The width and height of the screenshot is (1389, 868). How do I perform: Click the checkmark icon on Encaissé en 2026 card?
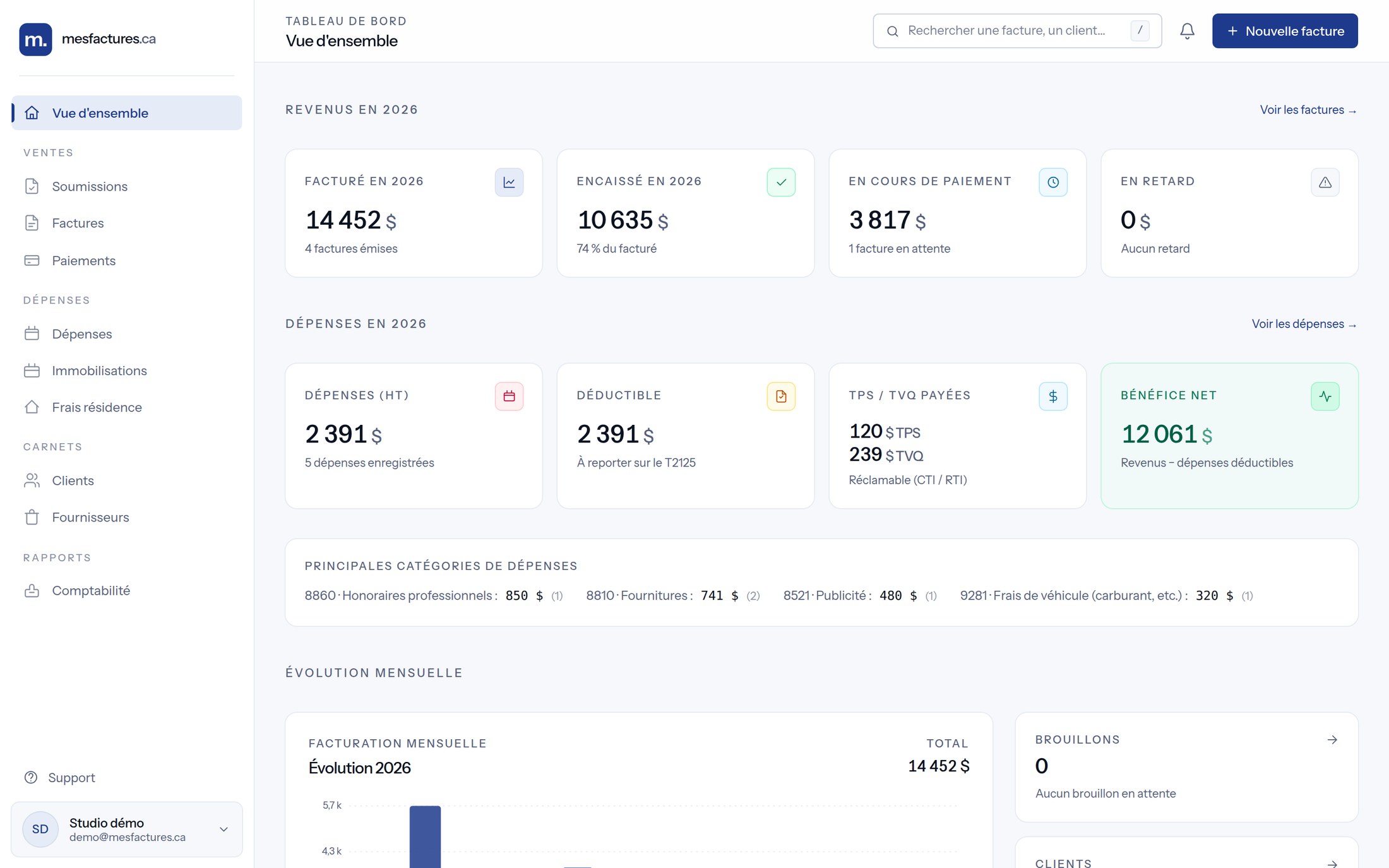781,182
